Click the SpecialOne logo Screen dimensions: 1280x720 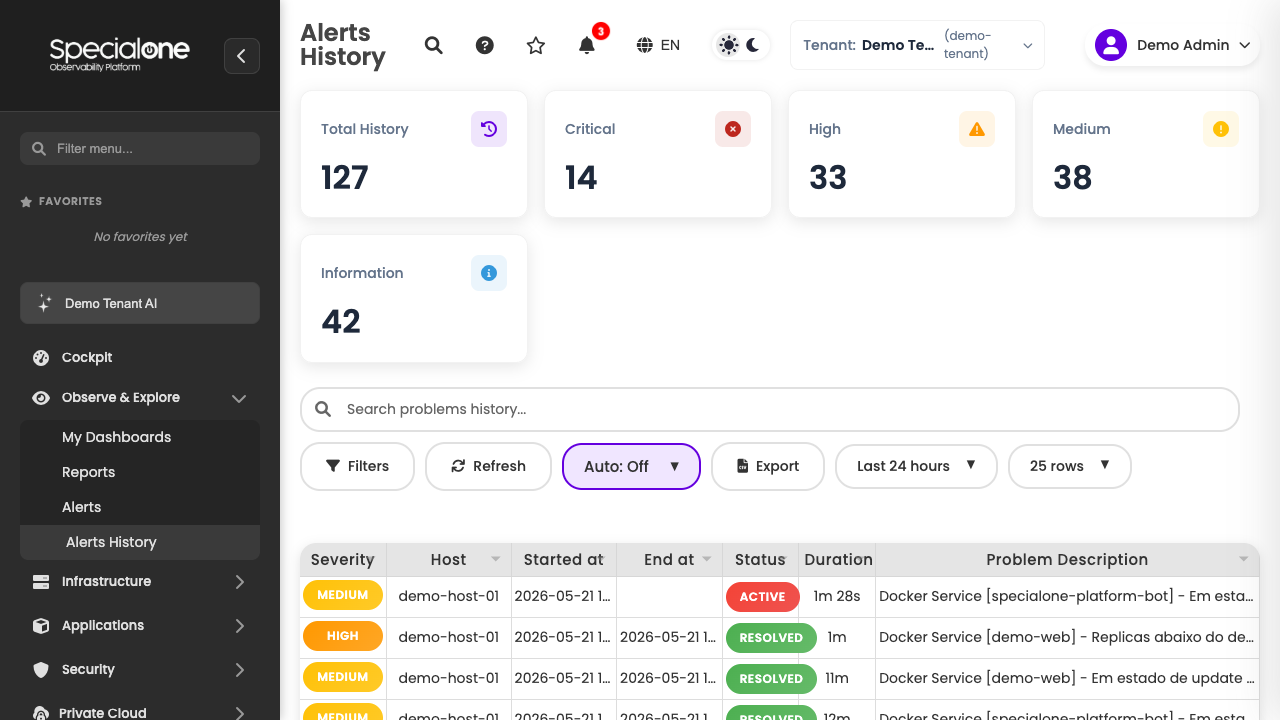click(x=120, y=54)
